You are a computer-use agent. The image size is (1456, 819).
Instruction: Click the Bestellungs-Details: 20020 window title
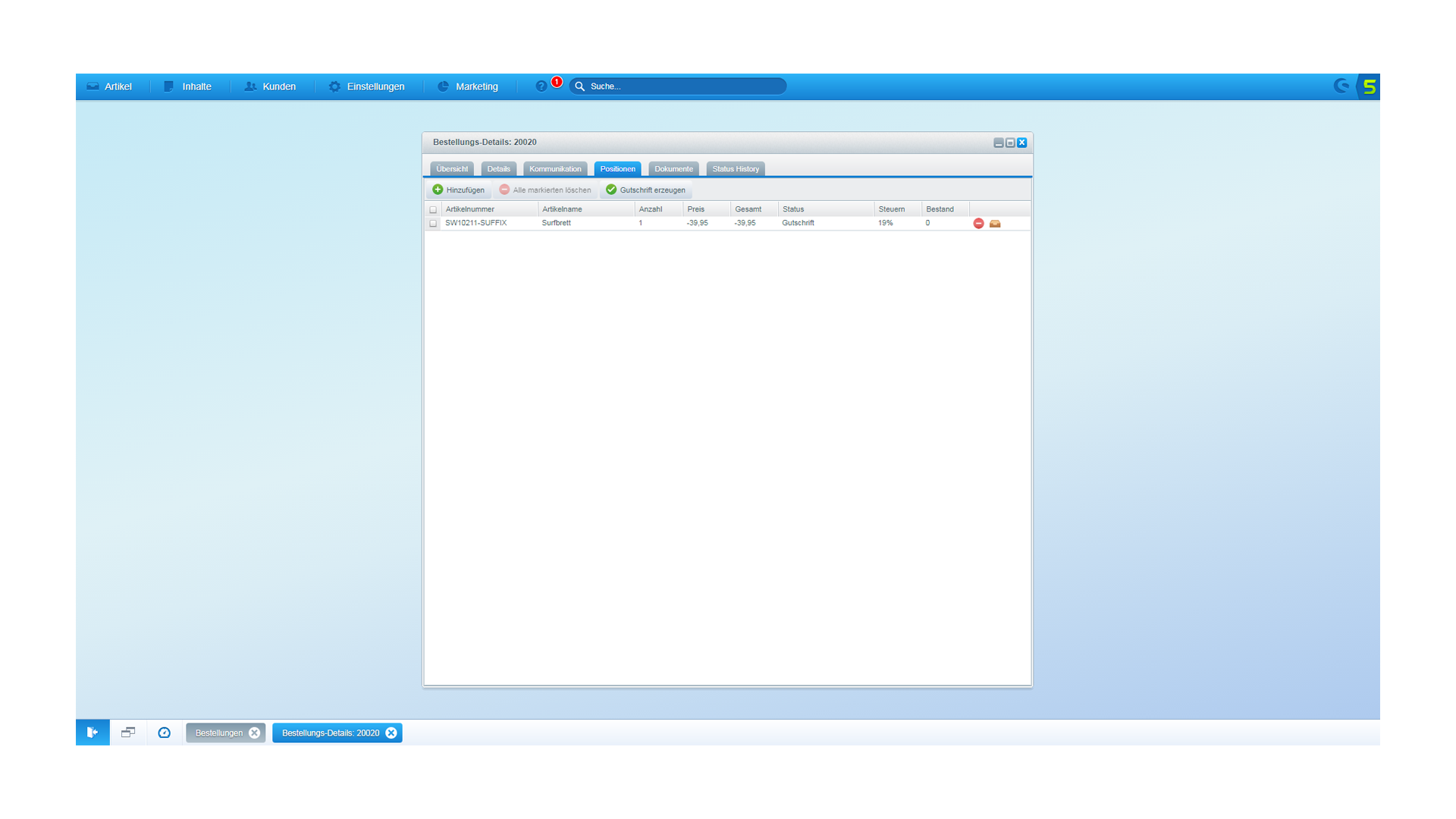(485, 143)
